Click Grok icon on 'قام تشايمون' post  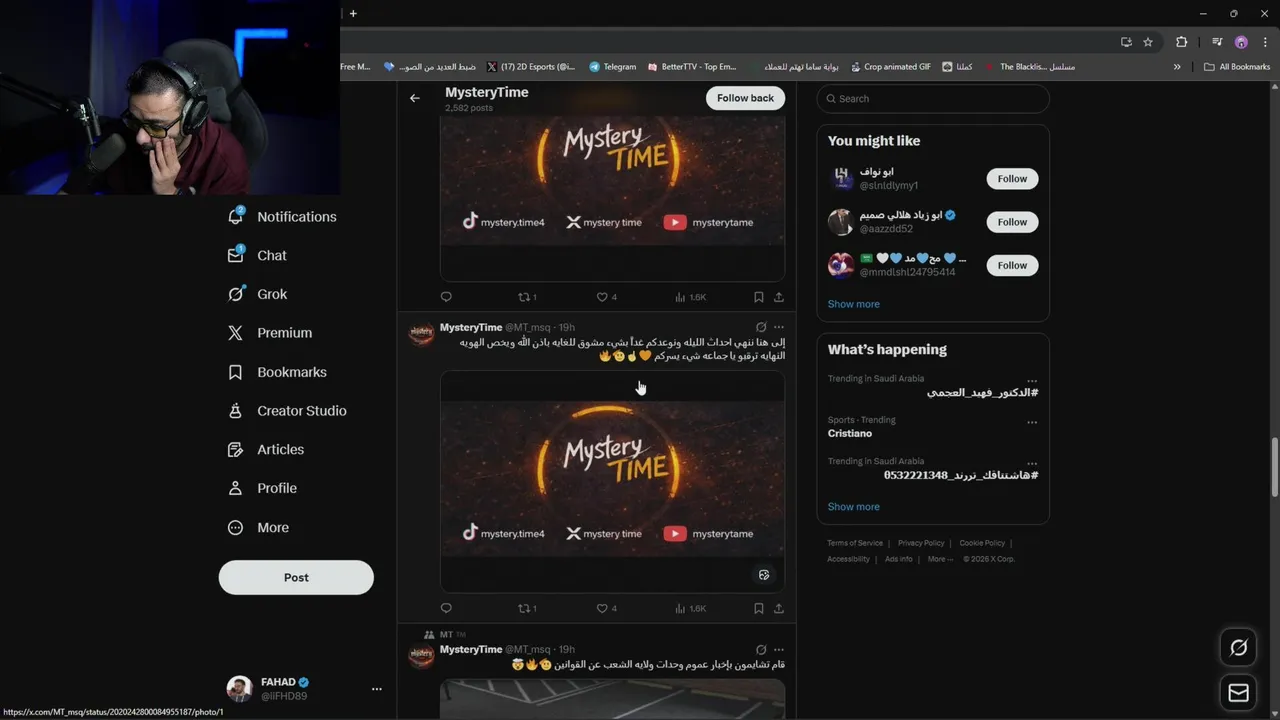(x=761, y=649)
